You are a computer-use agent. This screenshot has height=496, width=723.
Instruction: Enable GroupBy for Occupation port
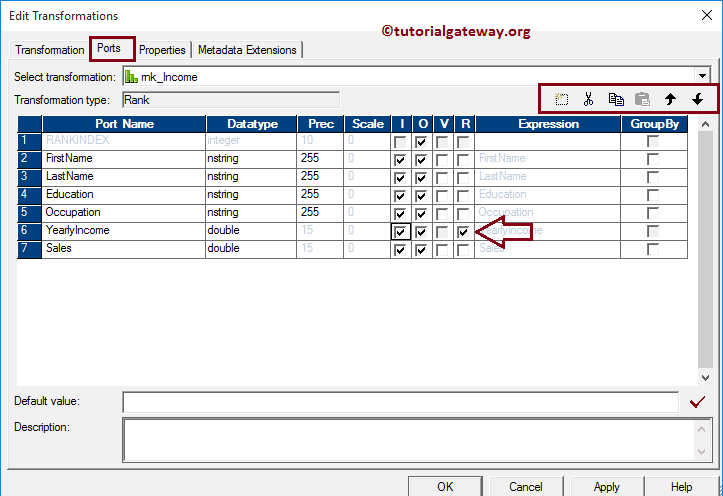pos(653,213)
